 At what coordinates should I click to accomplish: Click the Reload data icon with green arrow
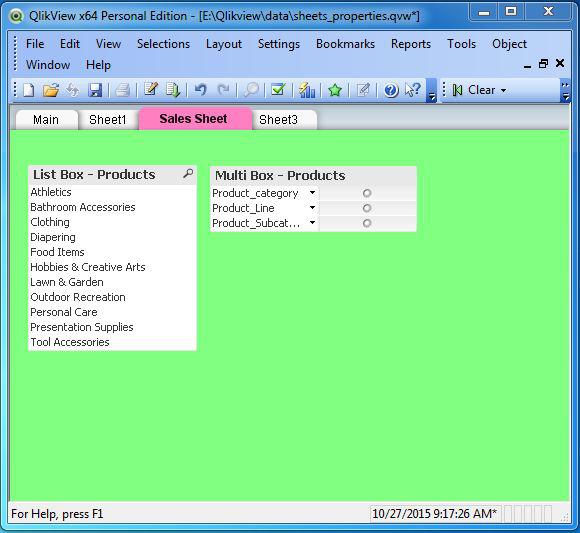[172, 90]
